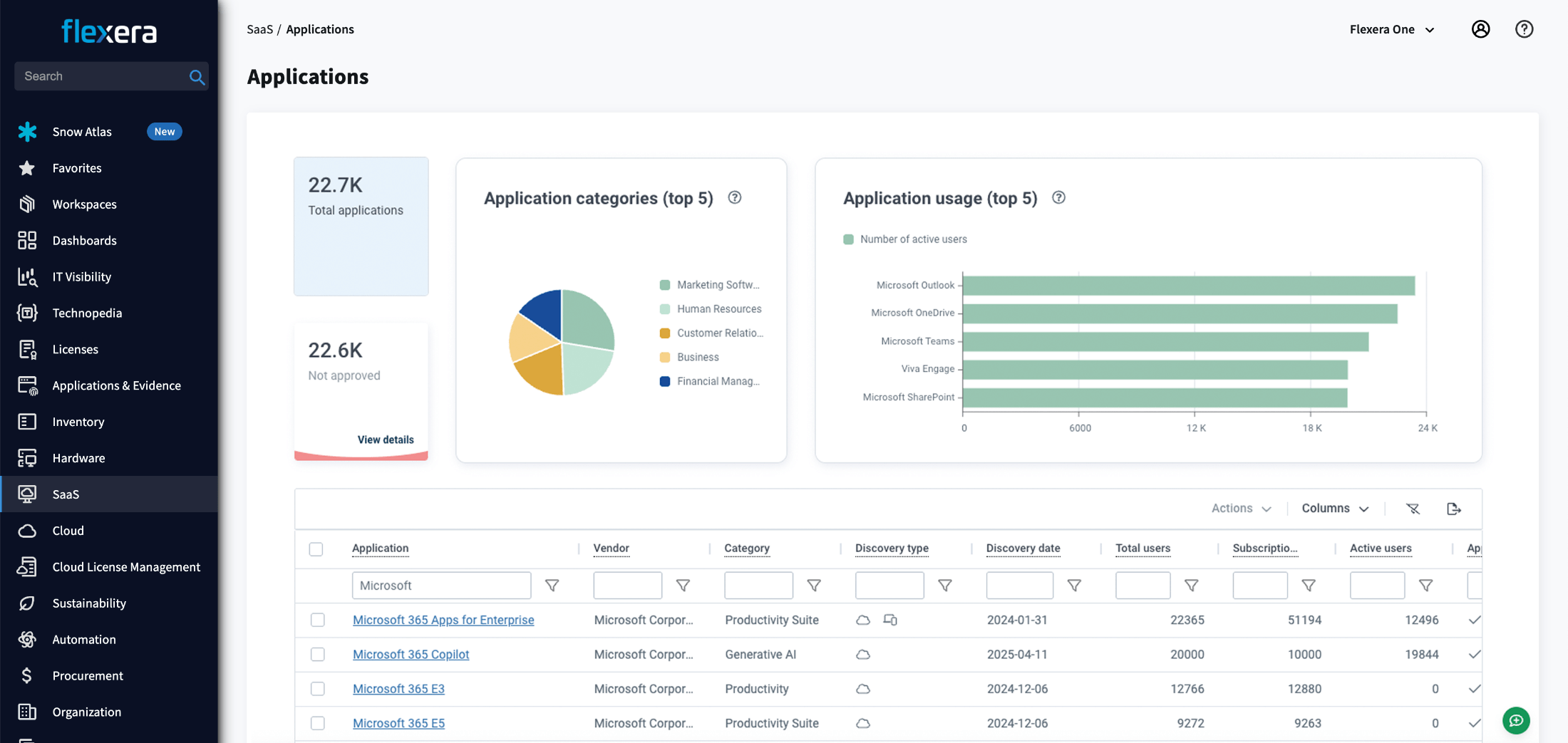Click the SaaS monitor icon
This screenshot has width=1568, height=743.
(27, 494)
